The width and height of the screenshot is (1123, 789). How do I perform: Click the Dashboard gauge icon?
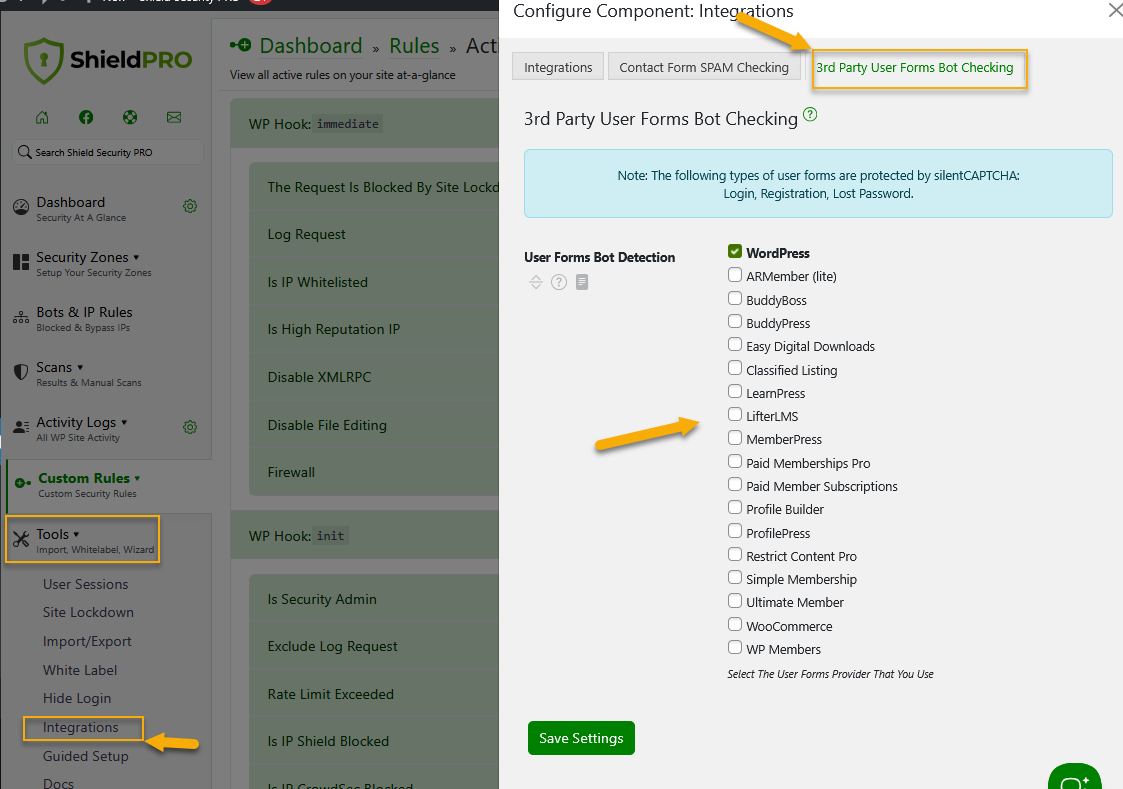click(21, 207)
